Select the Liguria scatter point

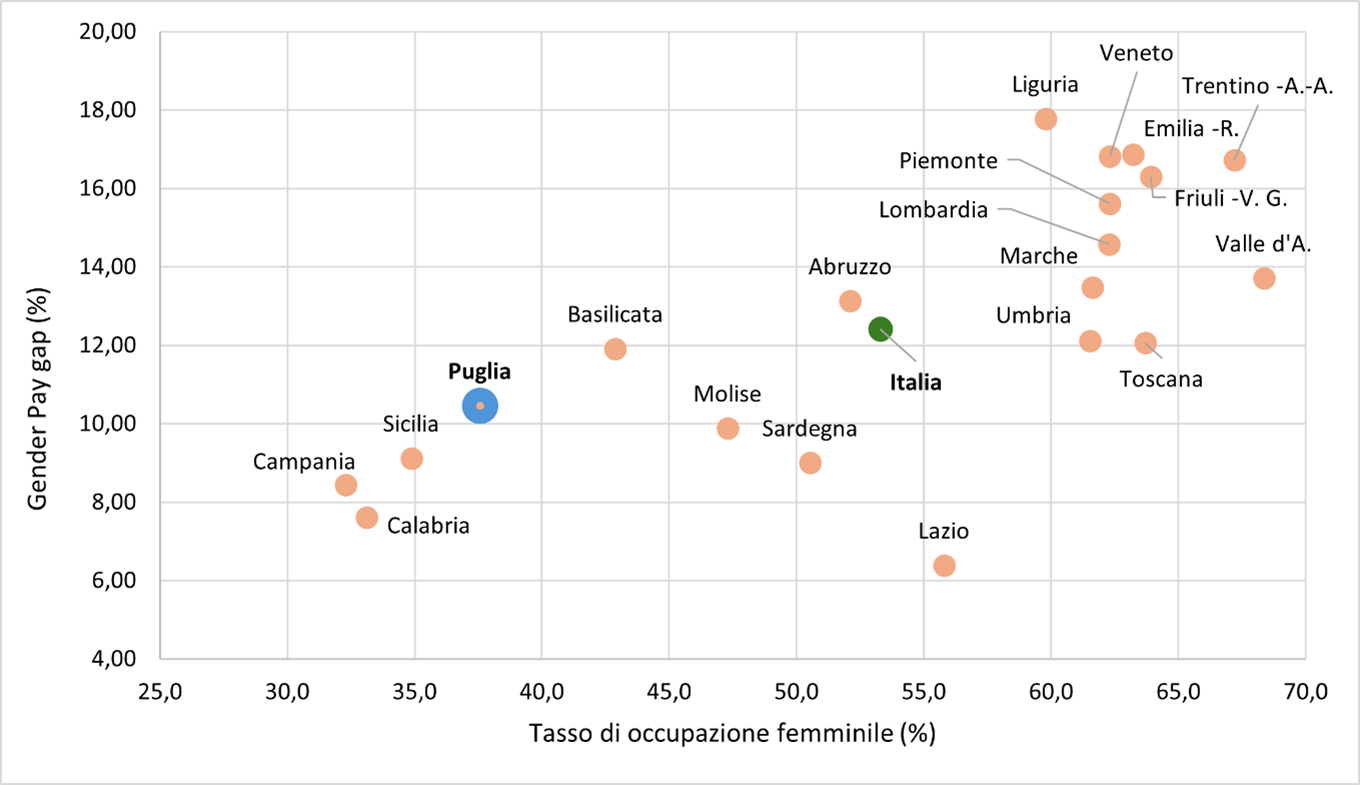click(x=1046, y=119)
